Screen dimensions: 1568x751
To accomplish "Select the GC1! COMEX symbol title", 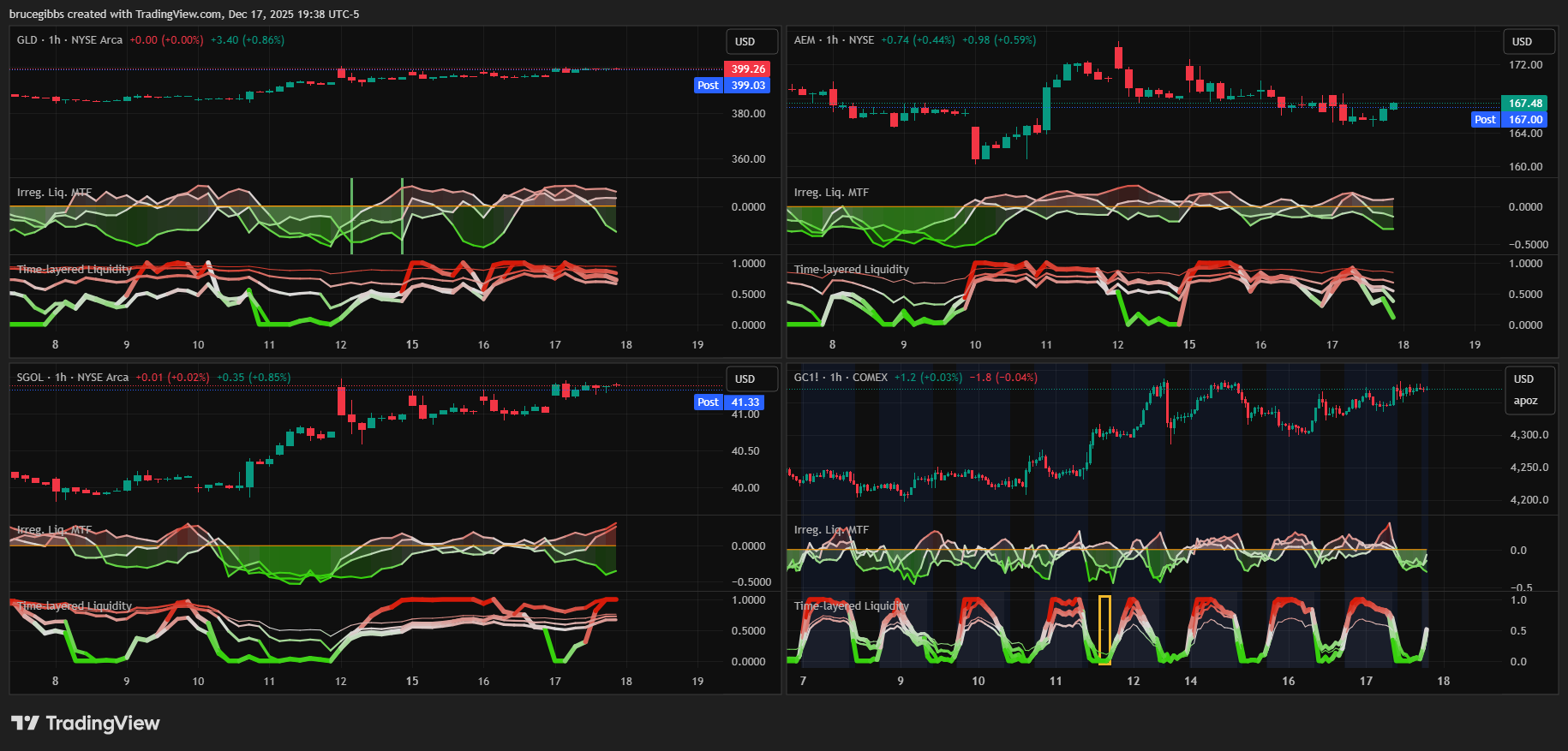I will 841,378.
